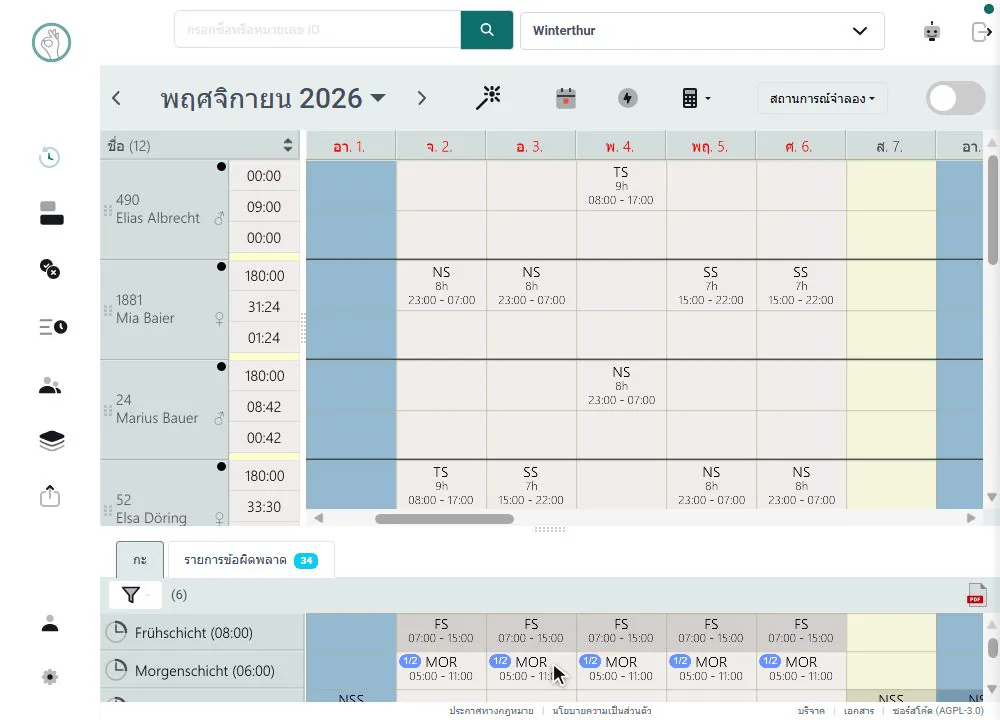Export shifts as PDF
This screenshot has height=720, width=1000.
tap(976, 595)
